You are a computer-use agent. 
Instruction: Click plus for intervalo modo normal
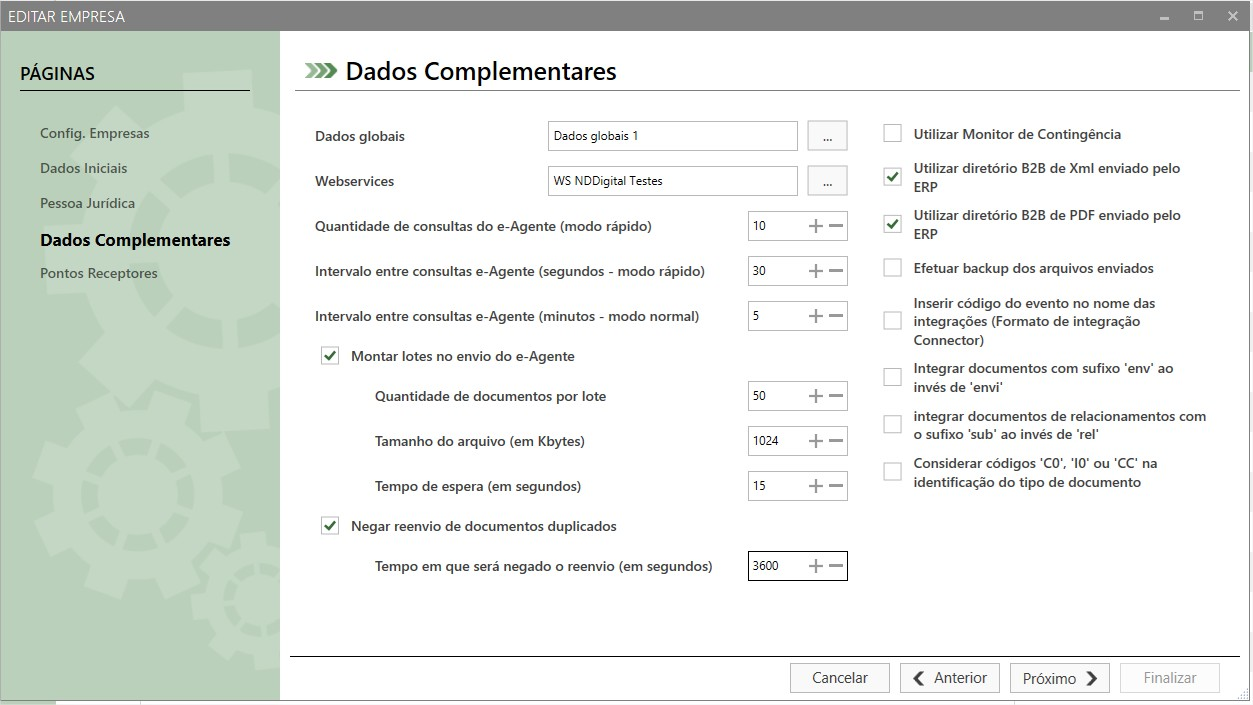click(816, 316)
